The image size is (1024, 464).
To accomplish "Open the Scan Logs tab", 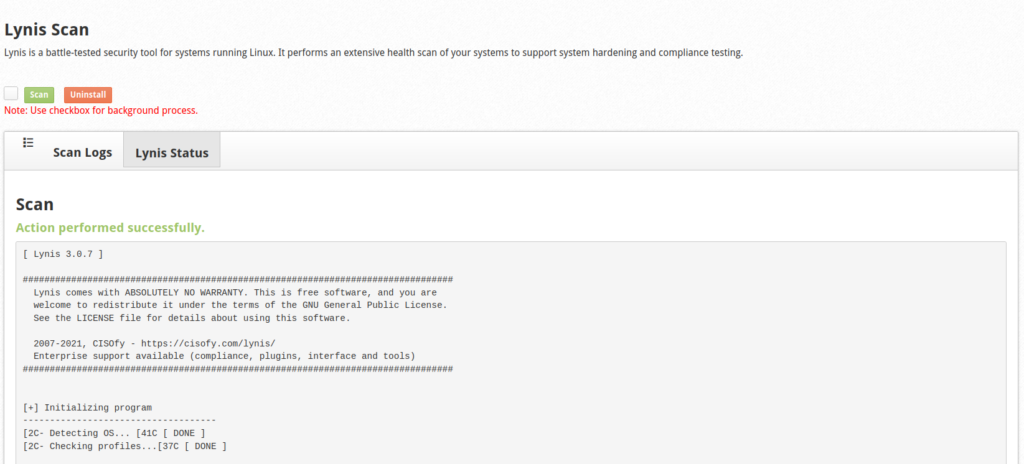I will (82, 153).
